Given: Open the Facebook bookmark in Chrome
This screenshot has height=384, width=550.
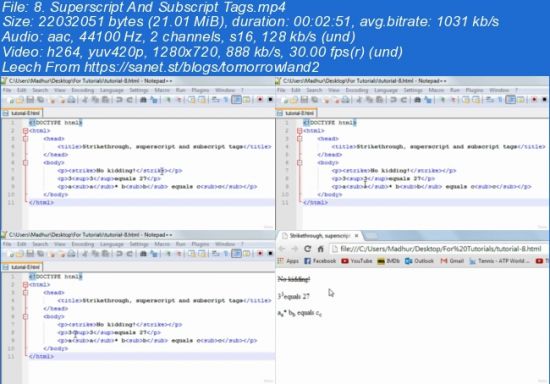Looking at the screenshot, I should pos(320,261).
